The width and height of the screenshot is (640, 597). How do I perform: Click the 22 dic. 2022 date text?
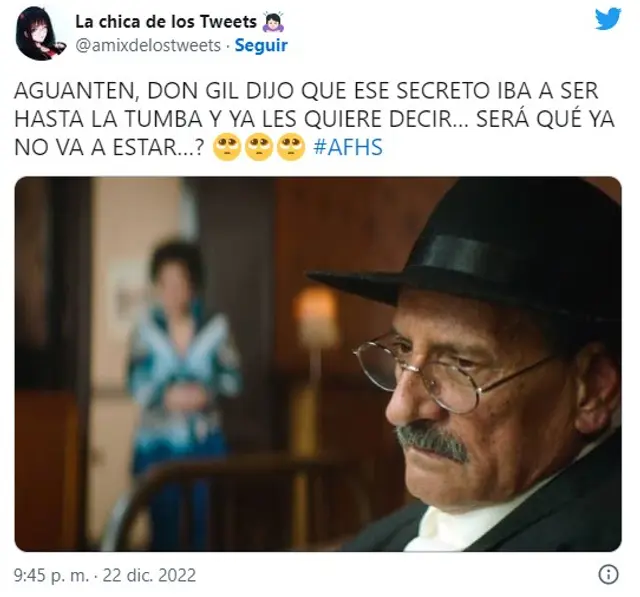[x=149, y=575]
